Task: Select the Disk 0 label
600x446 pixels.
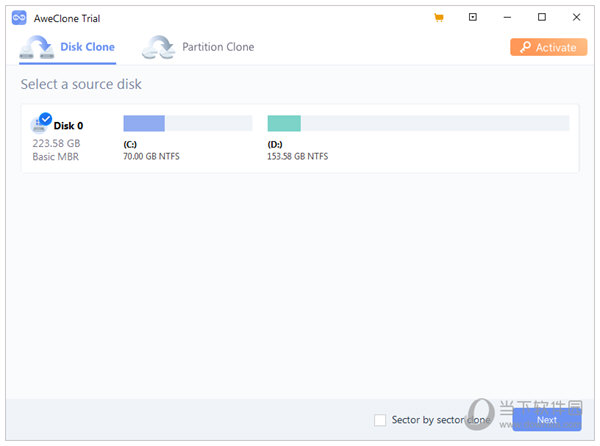Action: click(x=68, y=126)
